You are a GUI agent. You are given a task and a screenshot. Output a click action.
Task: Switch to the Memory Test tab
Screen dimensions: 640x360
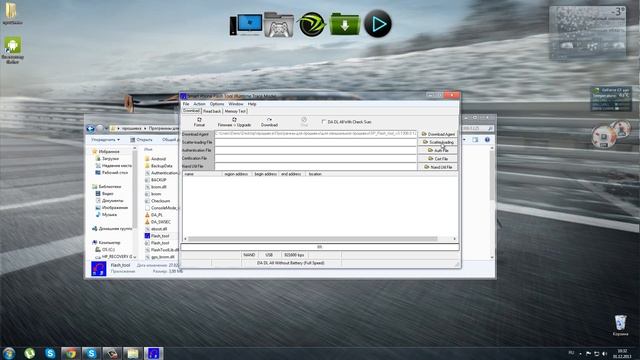[235, 111]
